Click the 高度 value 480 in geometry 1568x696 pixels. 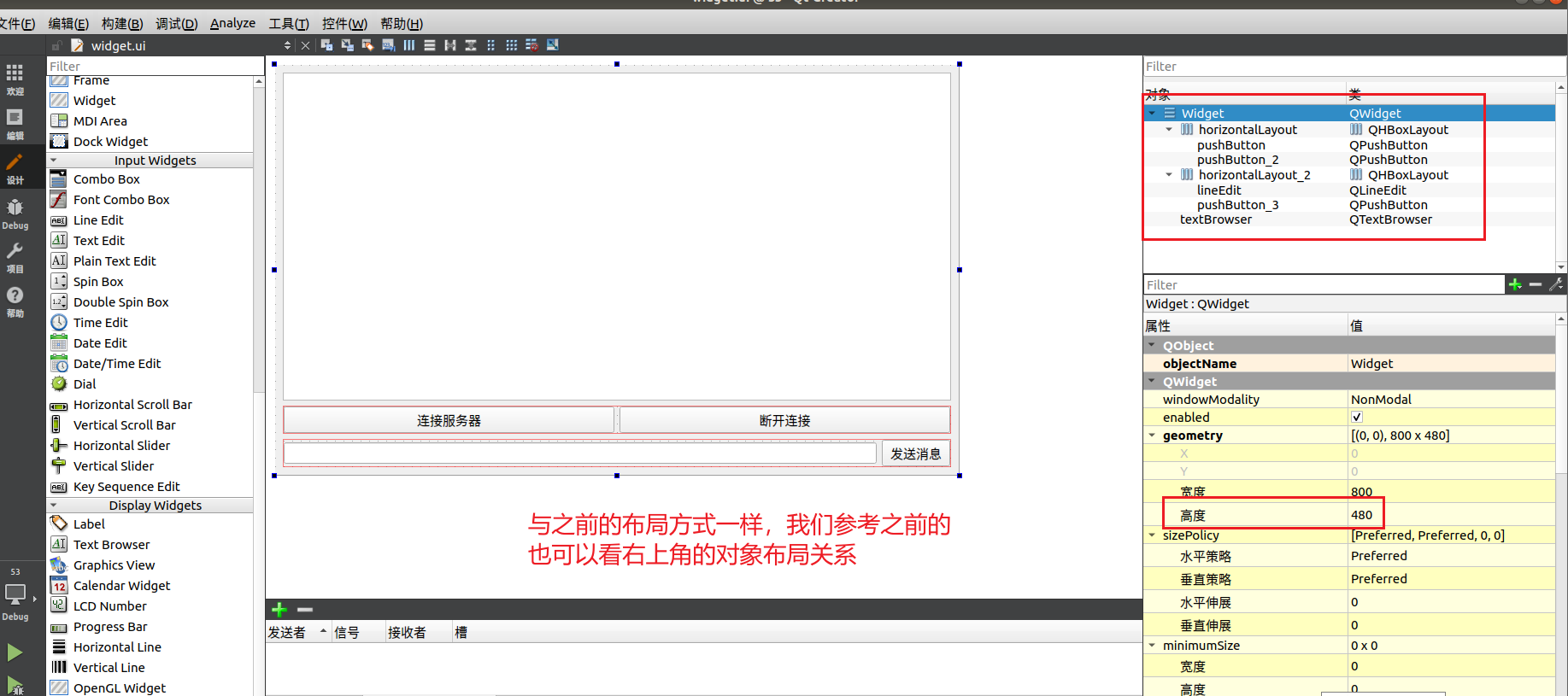[1361, 515]
